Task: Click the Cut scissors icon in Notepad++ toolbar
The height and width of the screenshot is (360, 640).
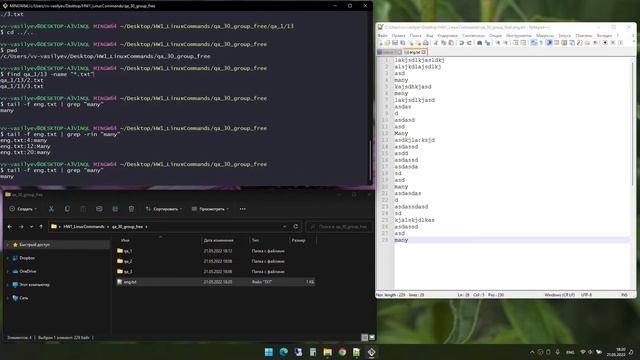Action: 436,42
